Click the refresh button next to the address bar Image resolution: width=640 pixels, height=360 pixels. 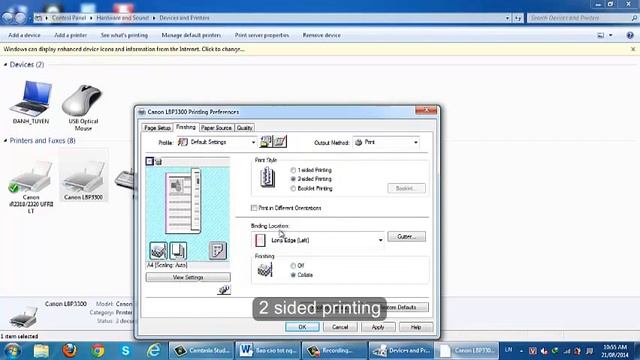pos(518,18)
